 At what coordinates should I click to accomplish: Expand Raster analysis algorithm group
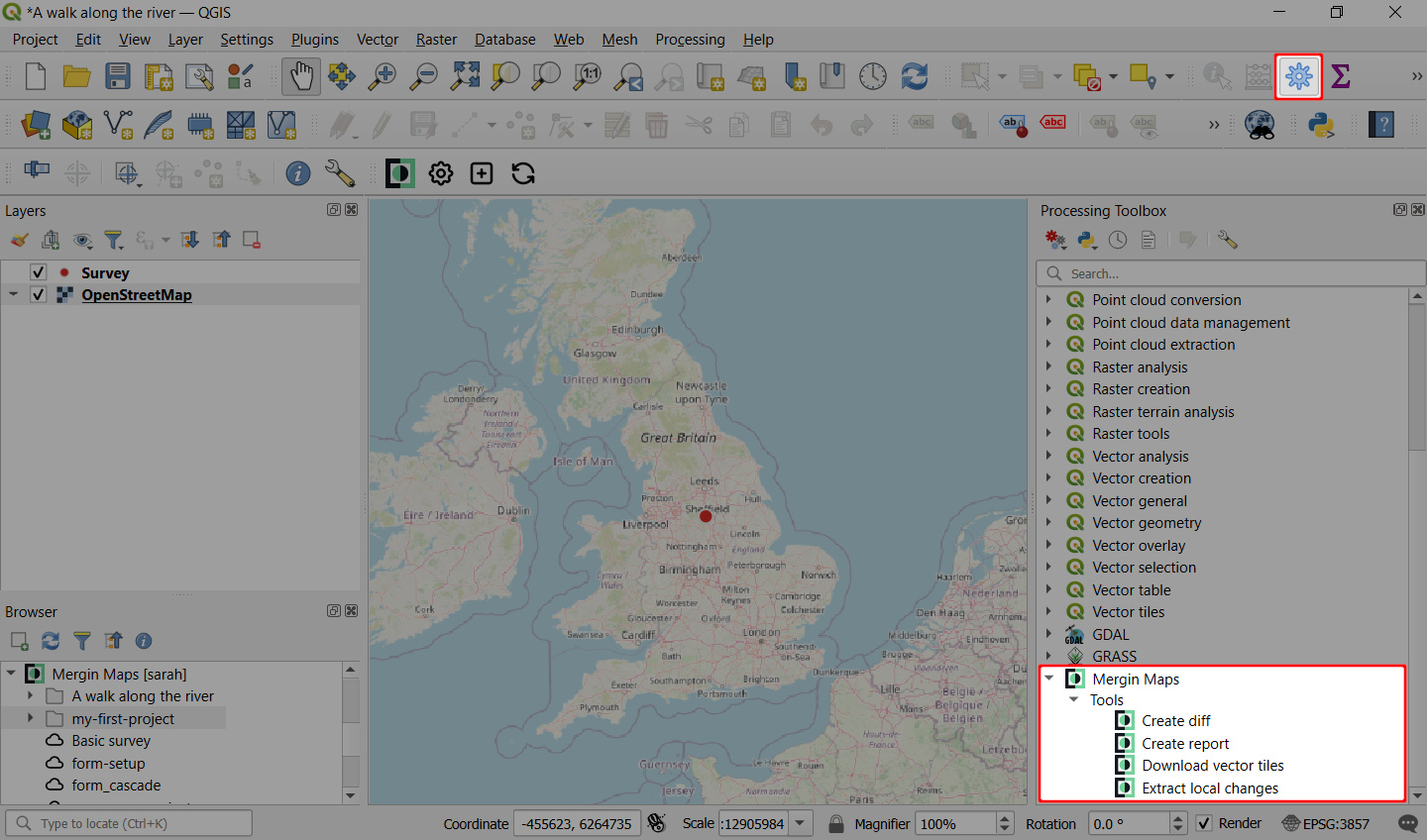click(1048, 367)
